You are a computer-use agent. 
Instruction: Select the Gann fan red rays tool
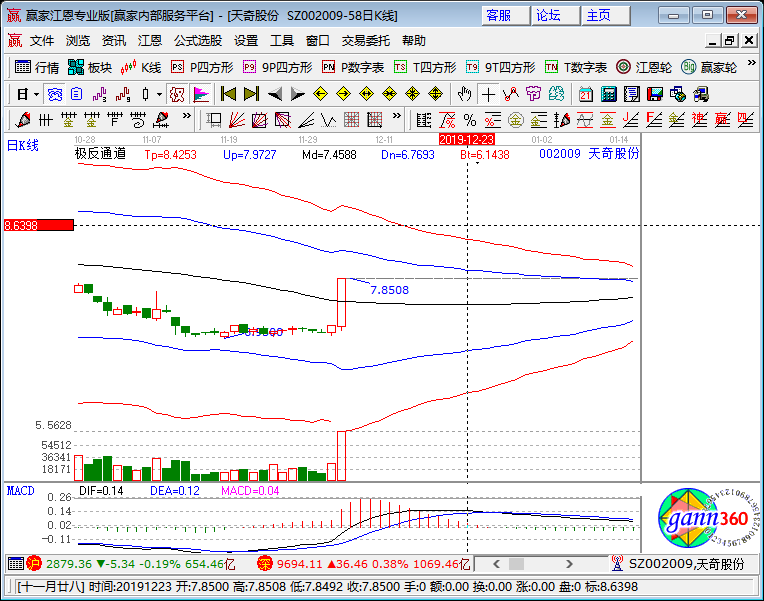[x=237, y=120]
